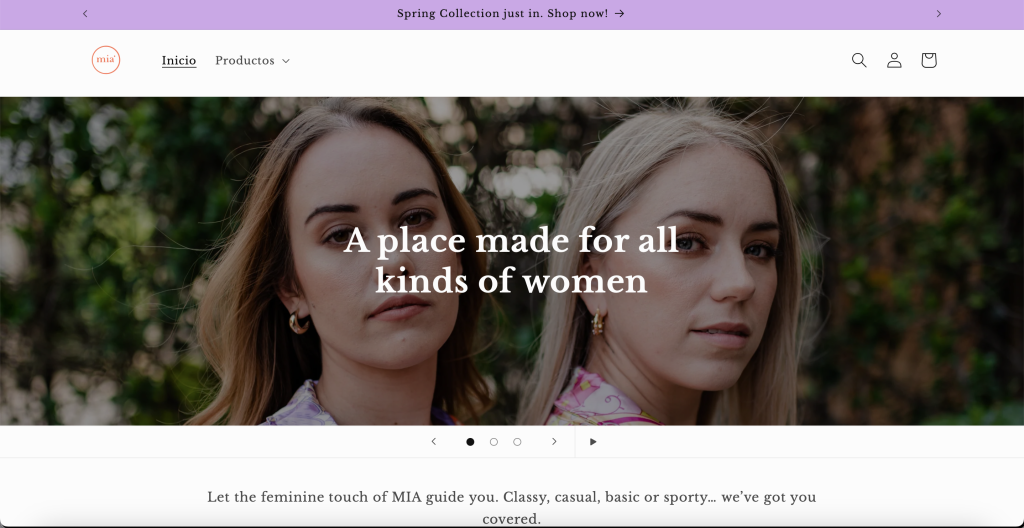Show previous announcement in purple bar
This screenshot has width=1024, height=528.
(x=85, y=14)
